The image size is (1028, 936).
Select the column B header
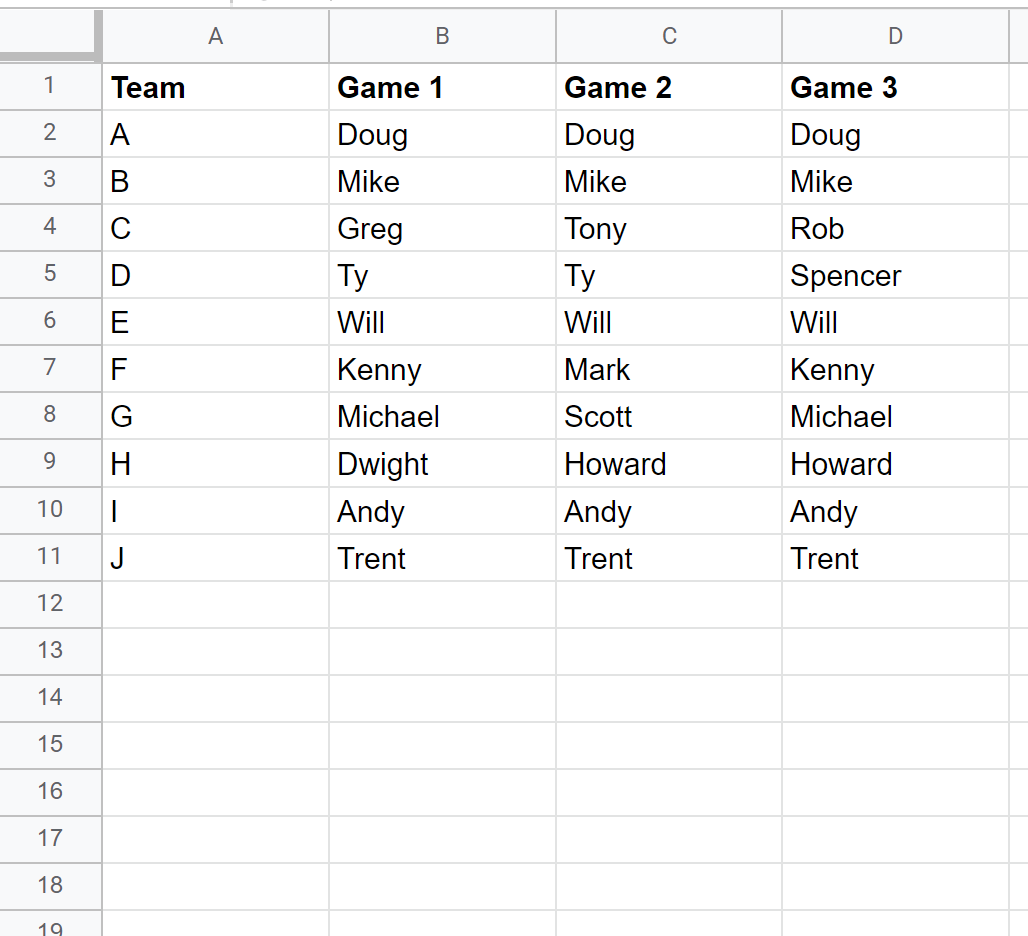click(443, 36)
